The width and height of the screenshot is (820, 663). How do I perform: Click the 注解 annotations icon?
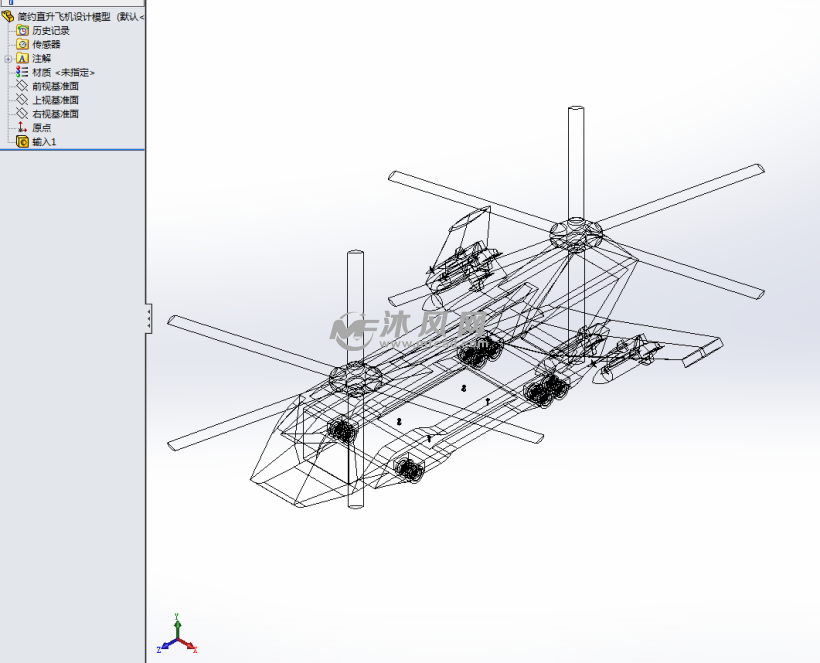(22, 58)
